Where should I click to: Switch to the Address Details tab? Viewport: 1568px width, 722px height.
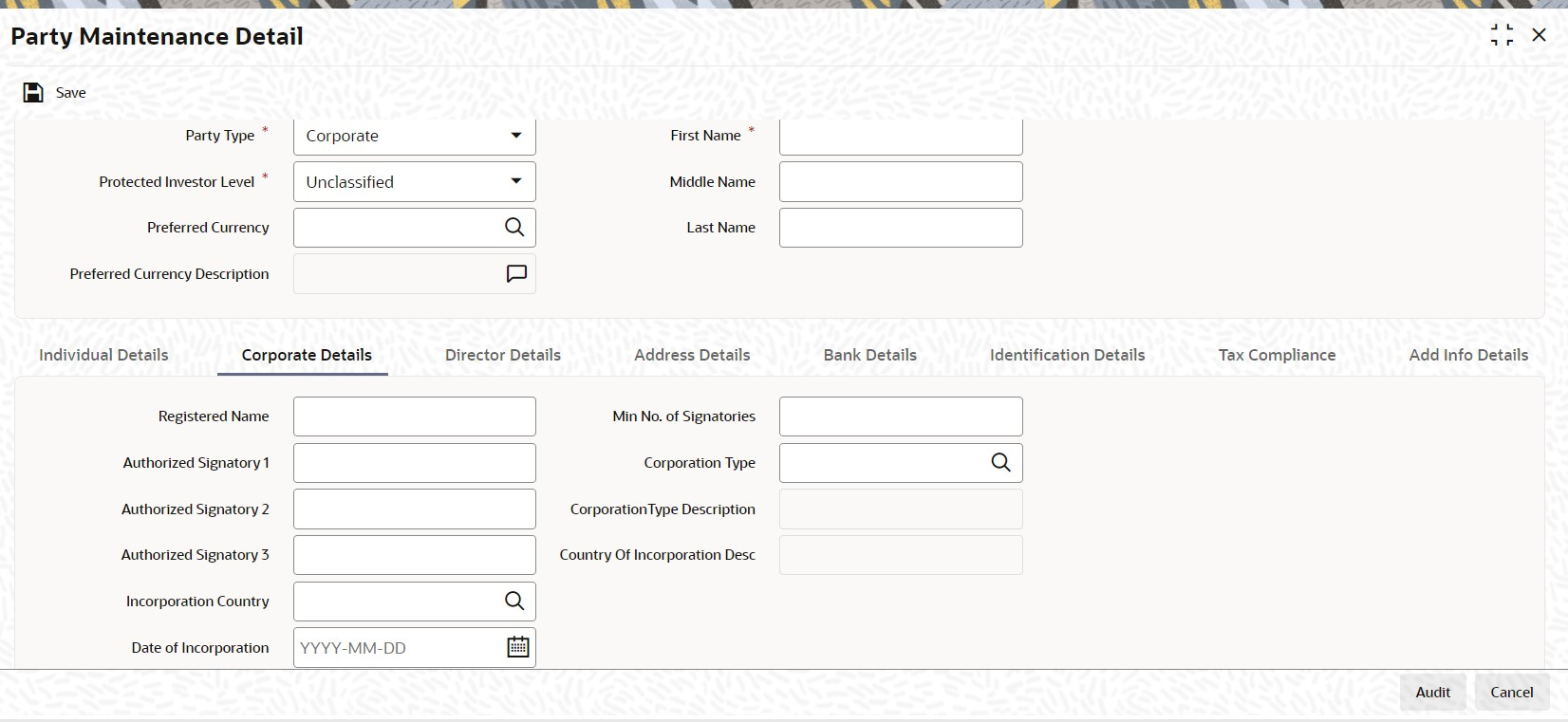click(x=692, y=355)
